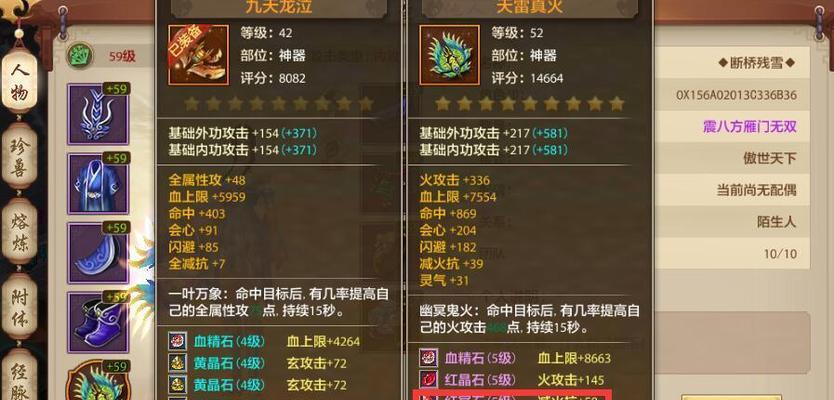This screenshot has height=400, width=834.
Task: Open the 人物 character tab
Action: point(20,80)
